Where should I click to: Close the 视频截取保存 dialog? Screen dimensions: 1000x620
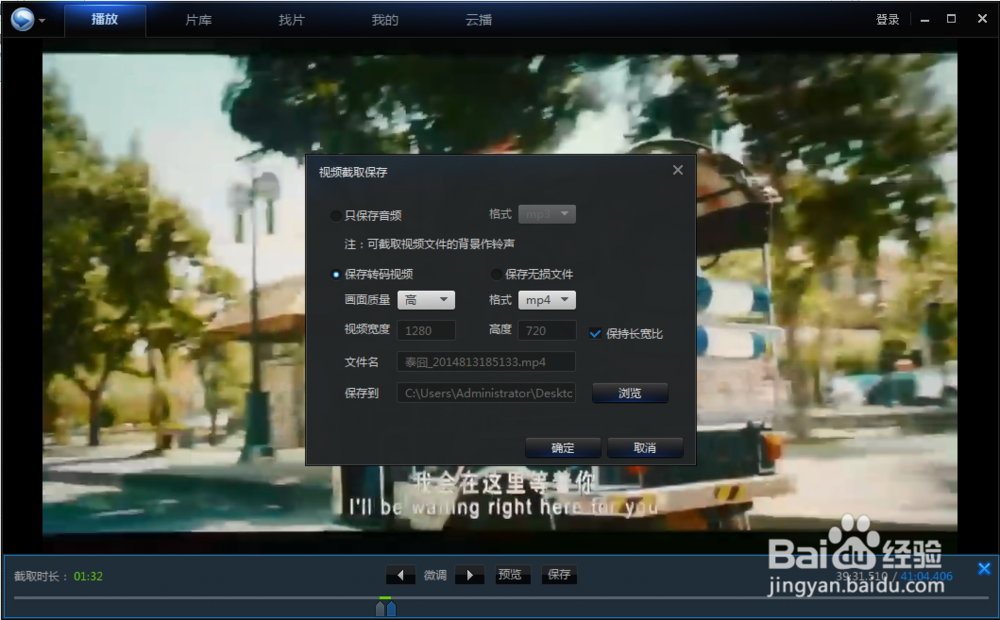(678, 170)
